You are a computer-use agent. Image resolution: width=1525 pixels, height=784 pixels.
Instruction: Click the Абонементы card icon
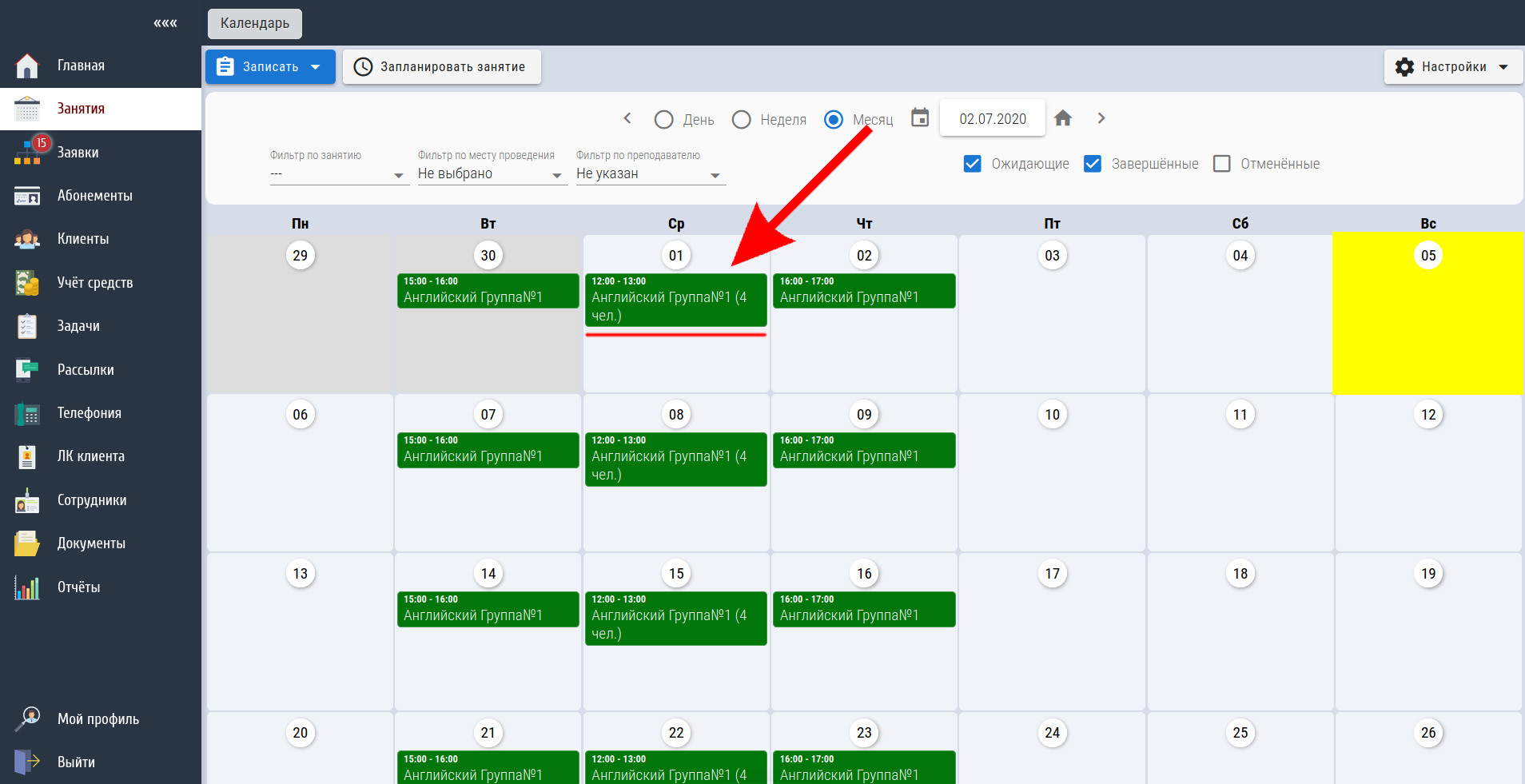point(27,196)
